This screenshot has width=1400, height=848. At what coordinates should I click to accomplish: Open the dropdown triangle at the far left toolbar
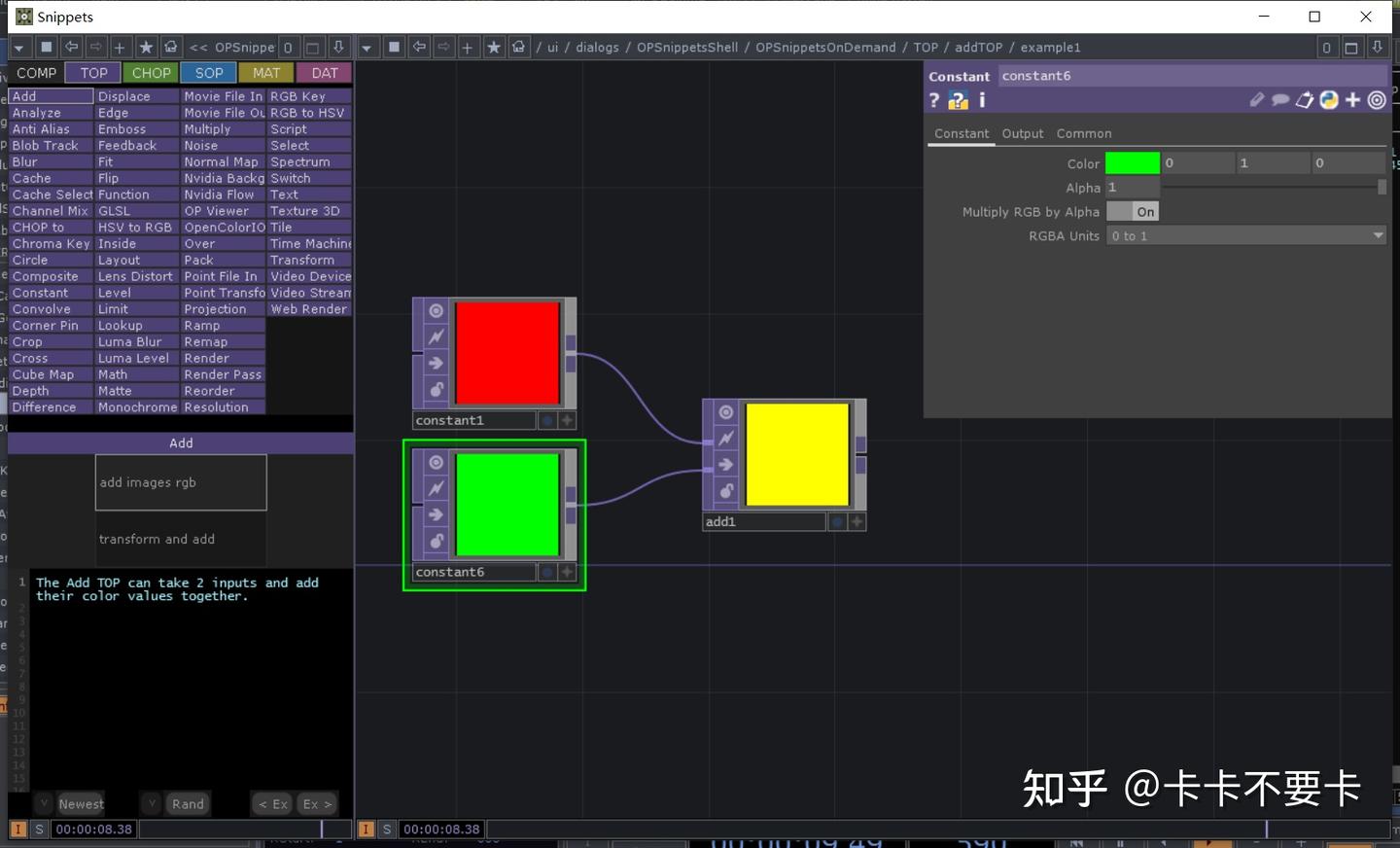(19, 47)
